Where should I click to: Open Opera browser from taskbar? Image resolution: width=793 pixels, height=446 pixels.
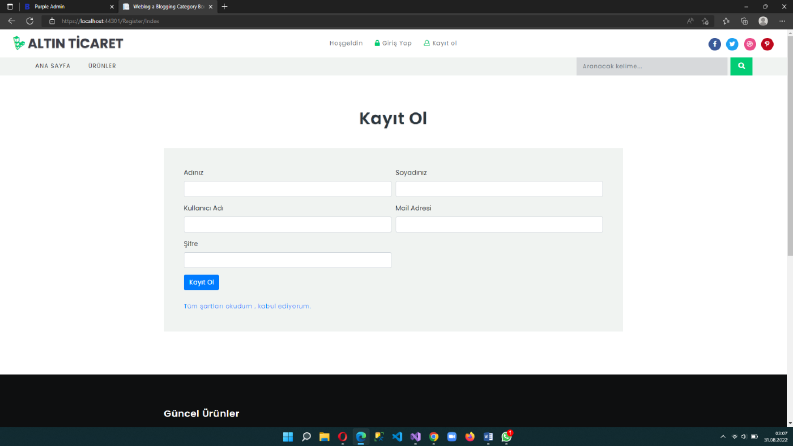342,437
